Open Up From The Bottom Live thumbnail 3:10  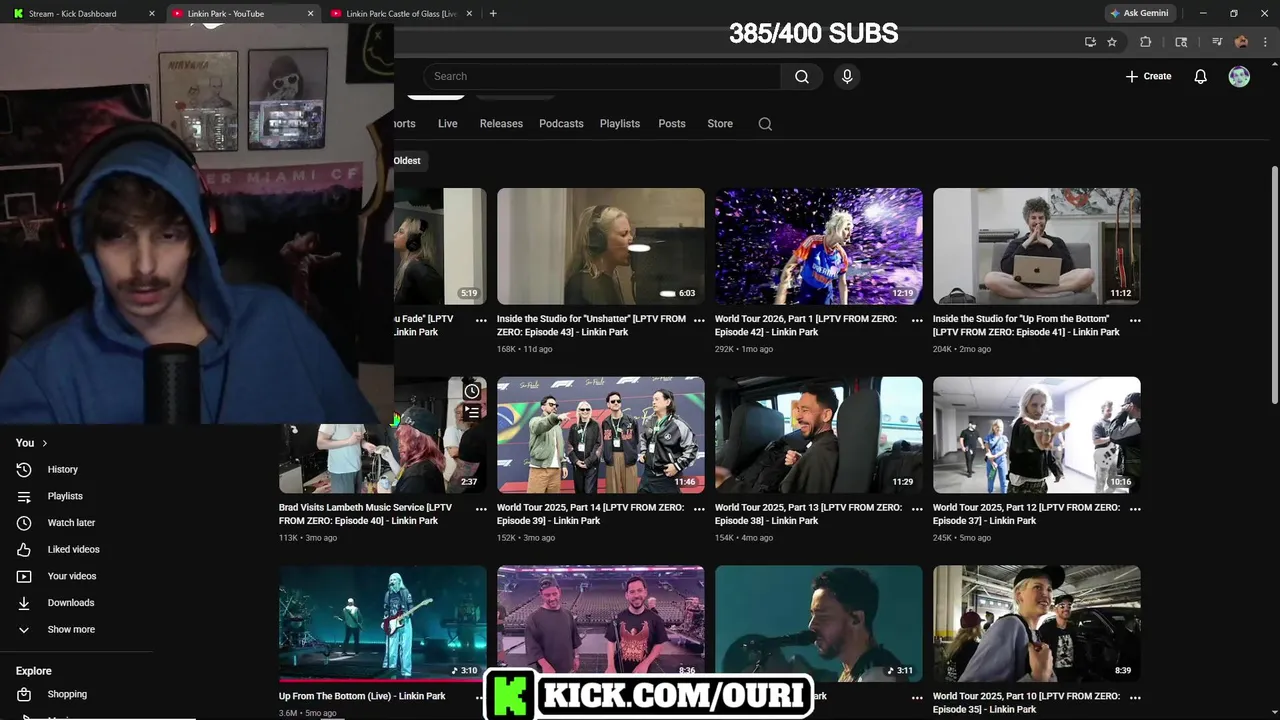383,624
